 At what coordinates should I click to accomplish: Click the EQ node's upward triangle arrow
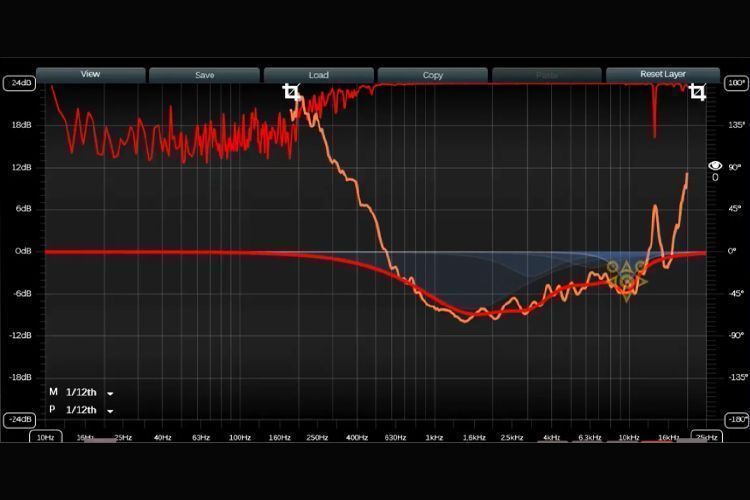click(x=627, y=266)
